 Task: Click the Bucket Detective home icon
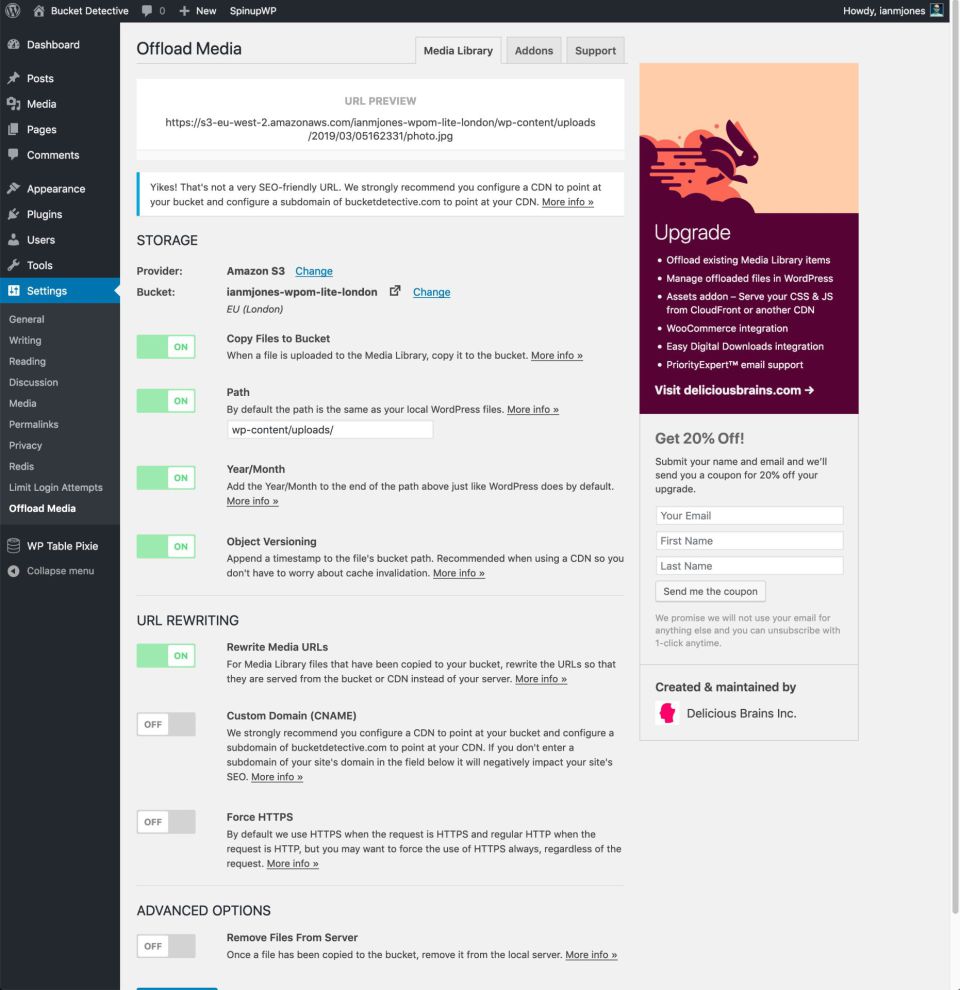tap(39, 11)
